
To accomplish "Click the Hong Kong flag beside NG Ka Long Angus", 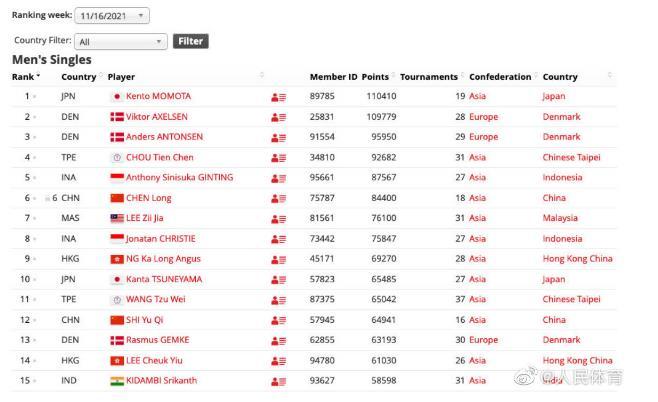I will 117,259.
